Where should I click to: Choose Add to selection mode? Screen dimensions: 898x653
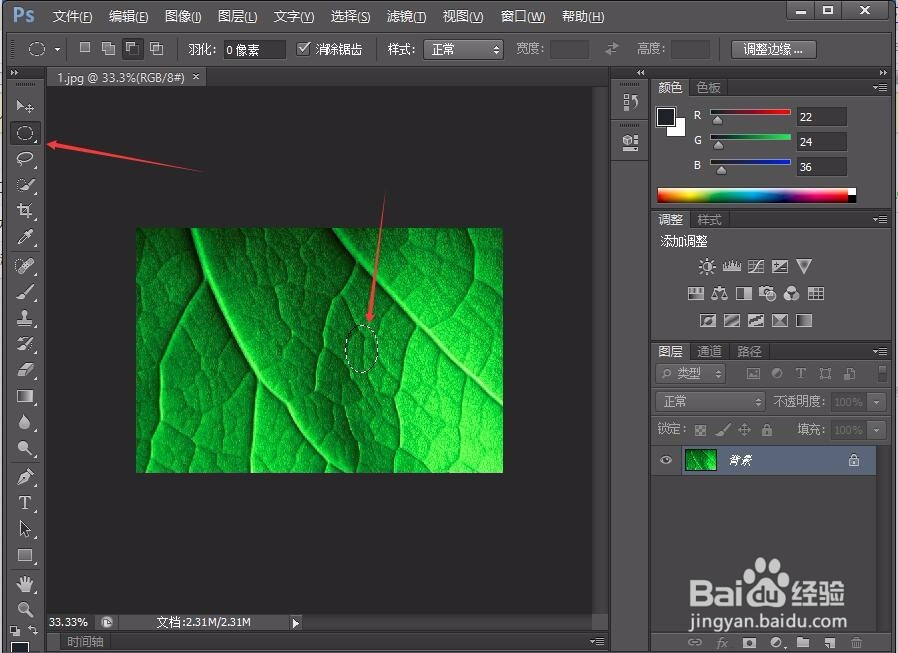108,48
